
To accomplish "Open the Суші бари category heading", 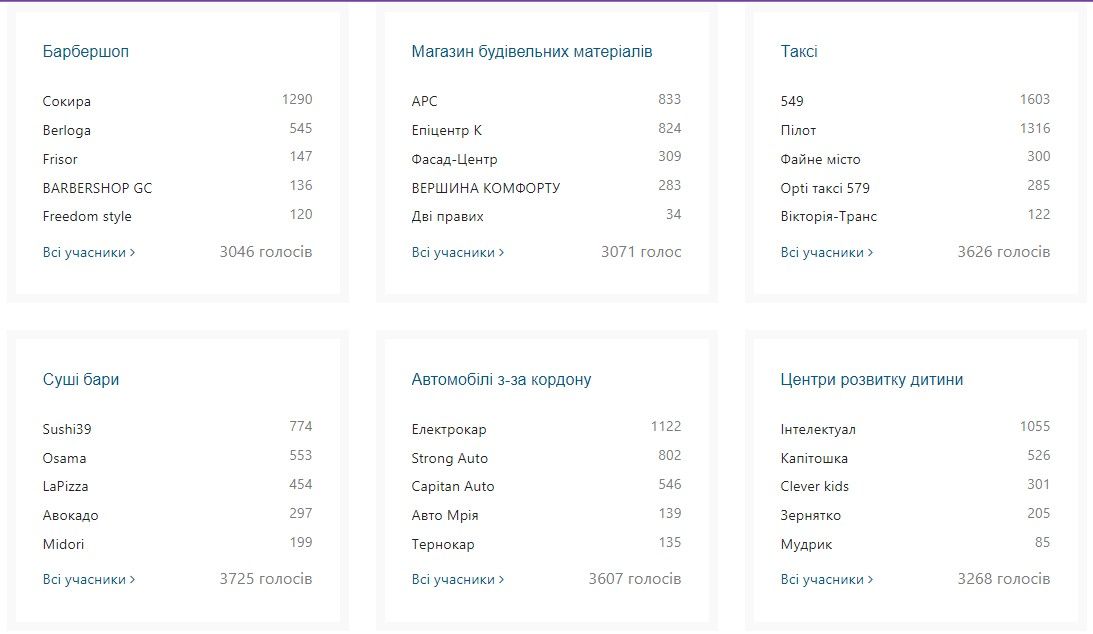I will coord(81,380).
